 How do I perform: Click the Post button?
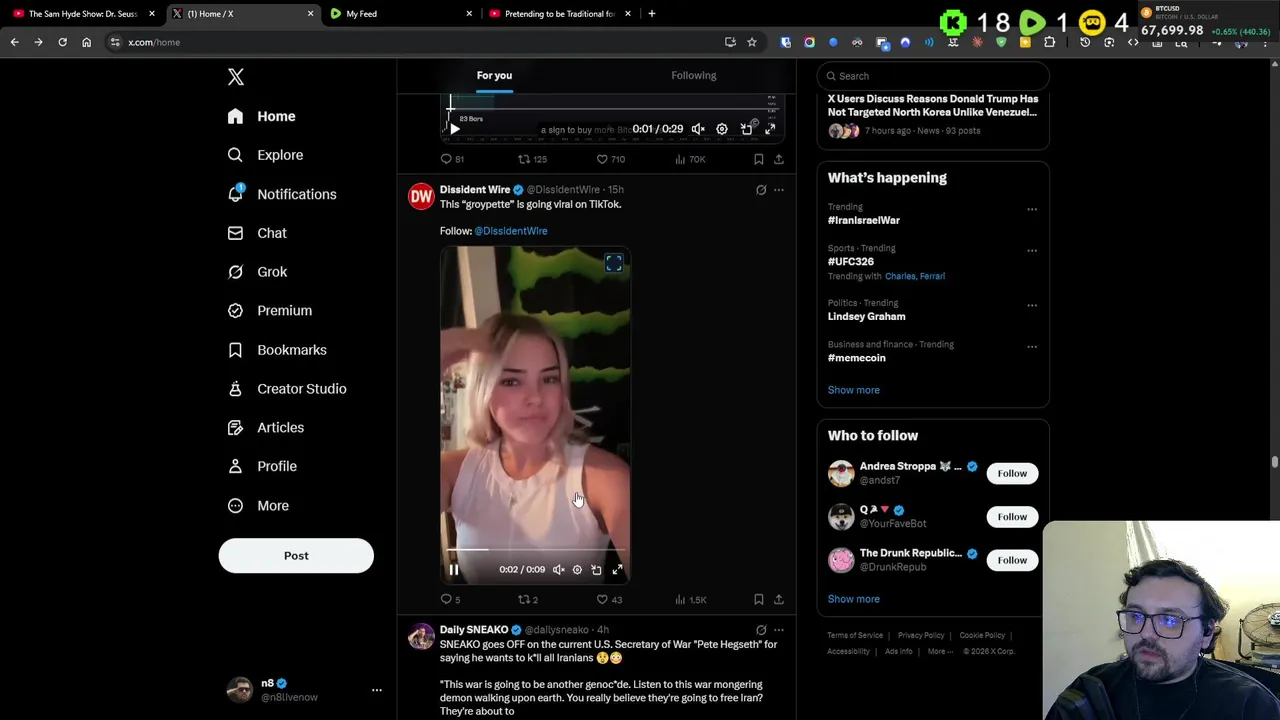click(x=296, y=556)
